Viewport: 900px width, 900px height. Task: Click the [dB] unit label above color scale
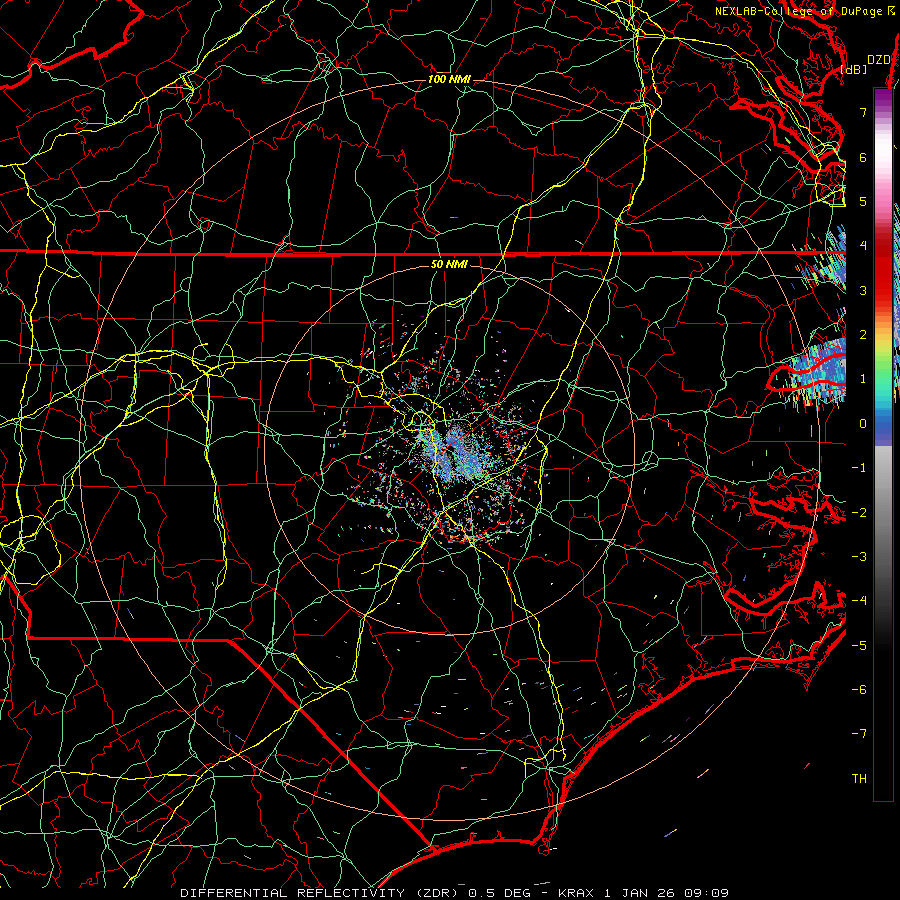coord(854,69)
